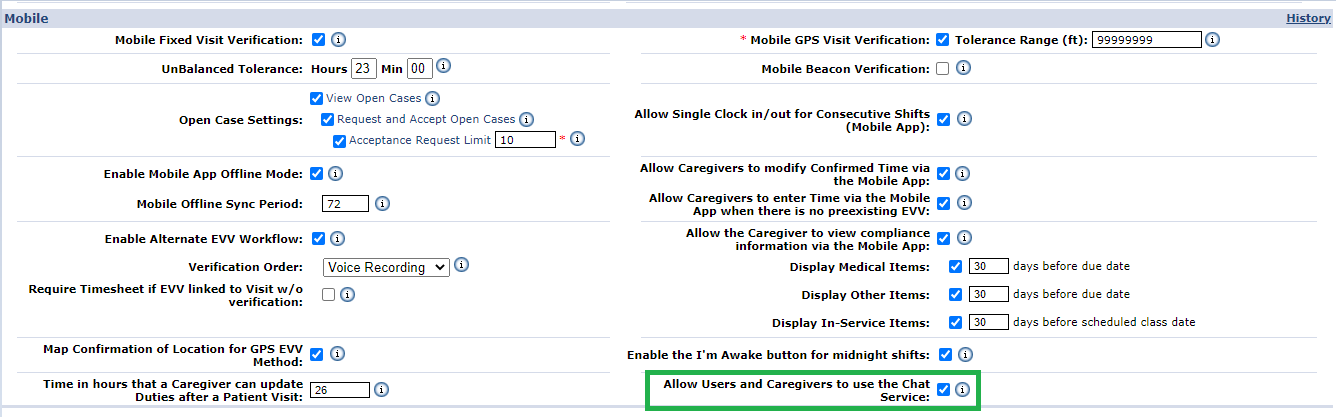Uncheck Display Medical Items checkbox

click(x=955, y=267)
